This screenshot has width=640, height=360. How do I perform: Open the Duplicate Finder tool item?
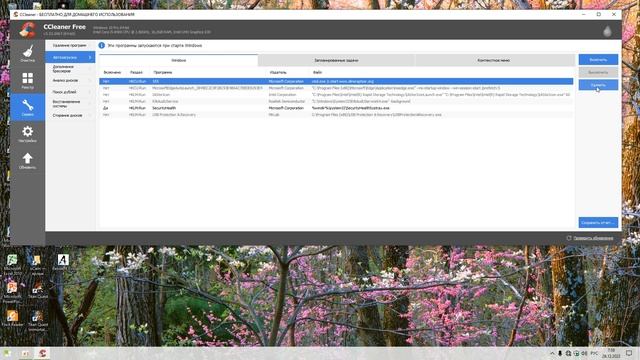70,92
